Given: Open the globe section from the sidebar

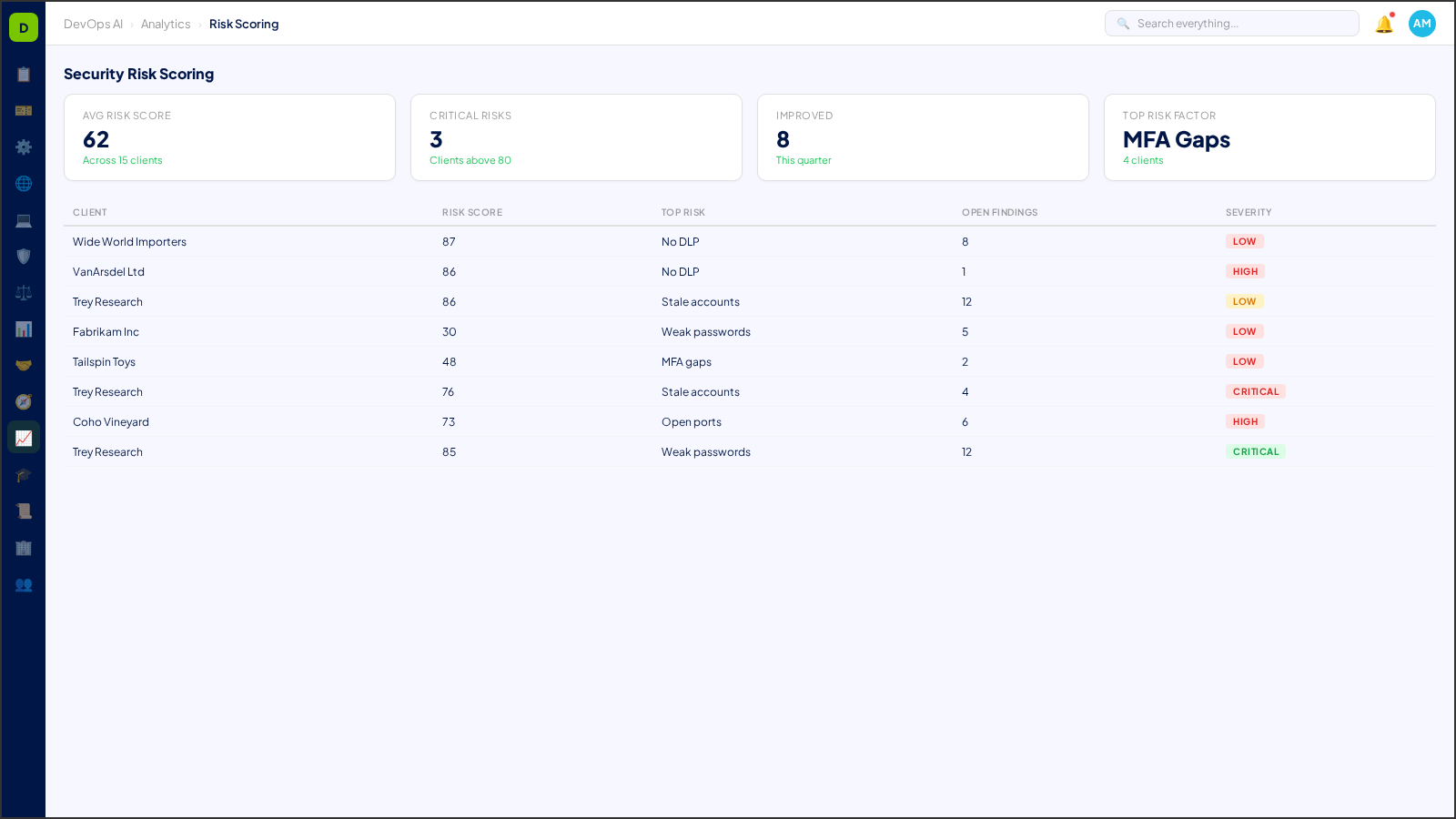Looking at the screenshot, I should pos(23,183).
